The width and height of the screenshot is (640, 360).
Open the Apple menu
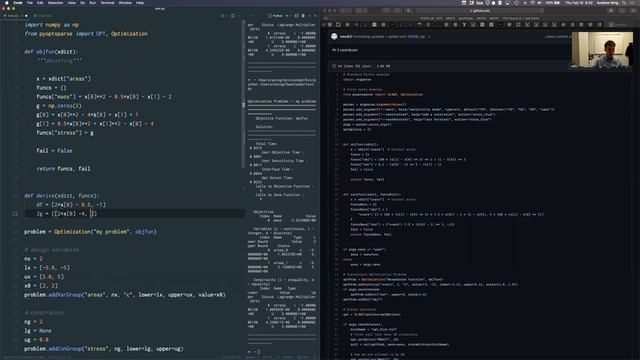click(7, 2)
